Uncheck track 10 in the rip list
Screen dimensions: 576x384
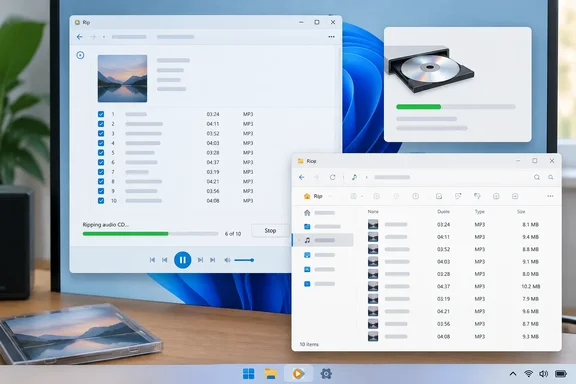tap(101, 201)
